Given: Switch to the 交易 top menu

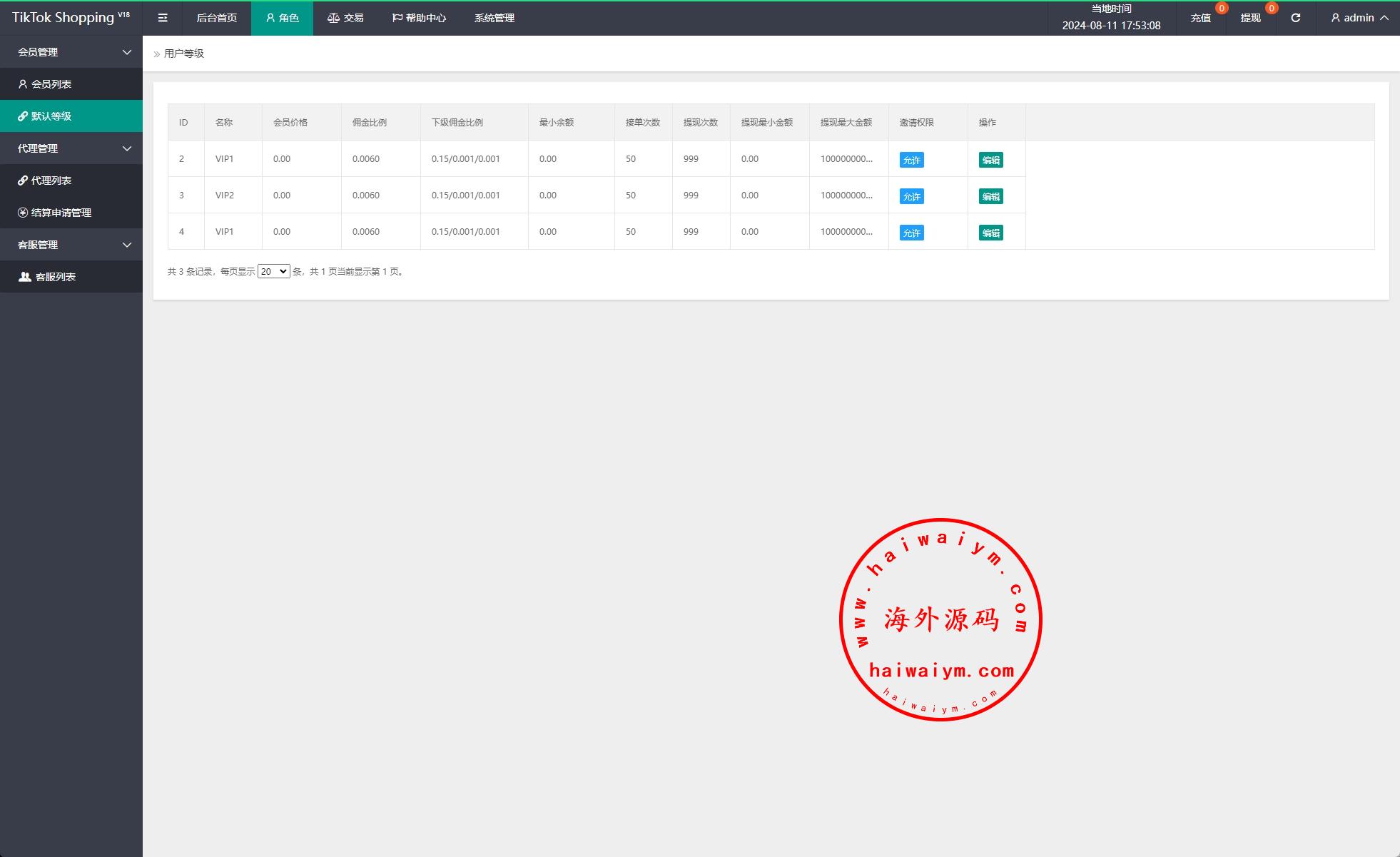Looking at the screenshot, I should pos(345,18).
